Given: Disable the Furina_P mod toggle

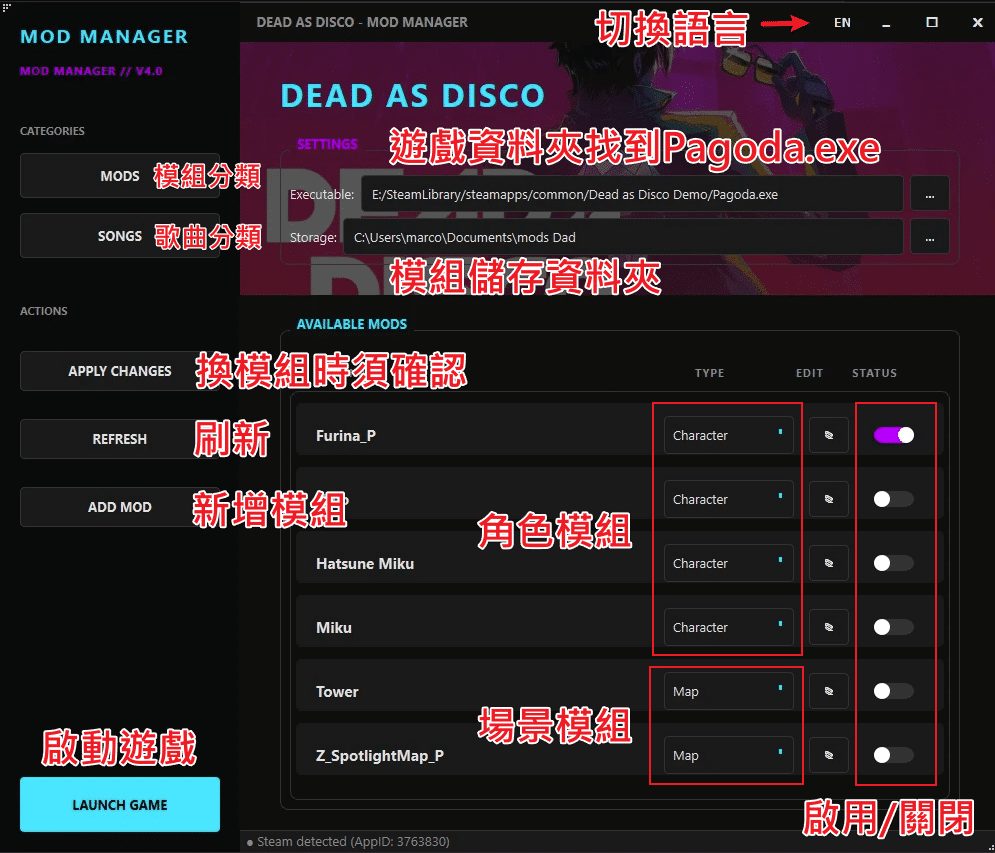Looking at the screenshot, I should point(893,435).
